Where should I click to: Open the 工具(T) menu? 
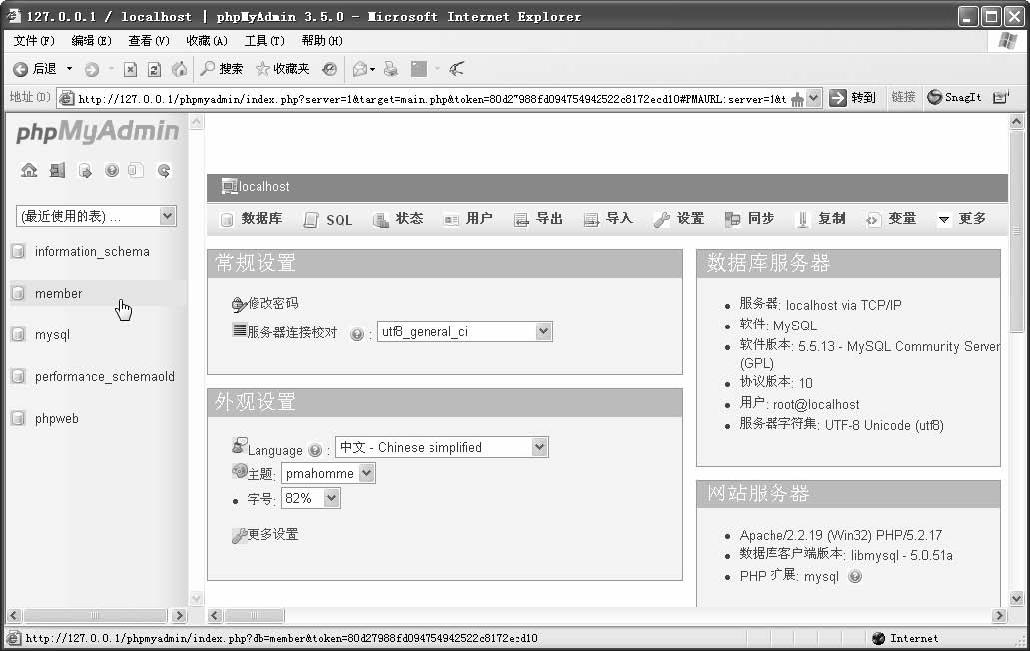coord(265,41)
